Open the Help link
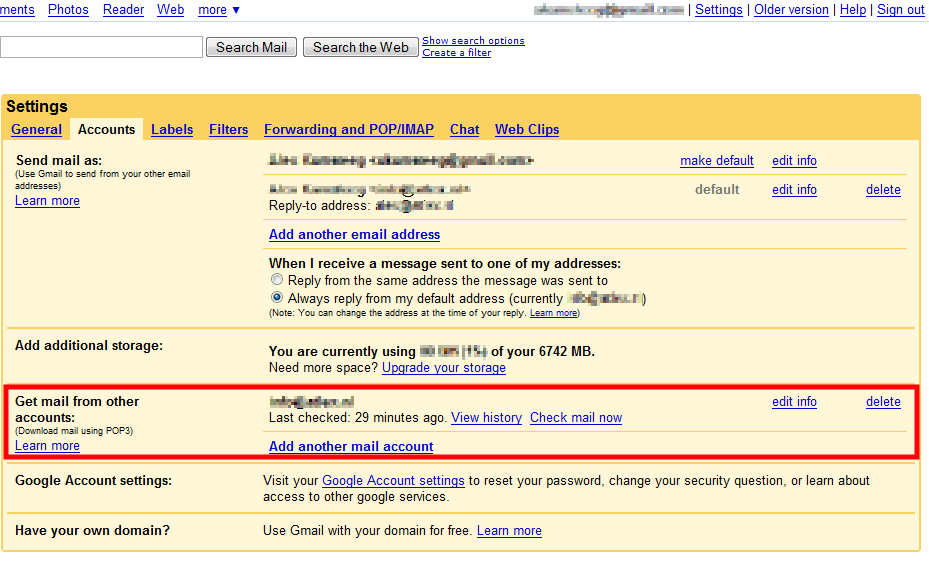Screen dimensions: 929x564 click(853, 9)
